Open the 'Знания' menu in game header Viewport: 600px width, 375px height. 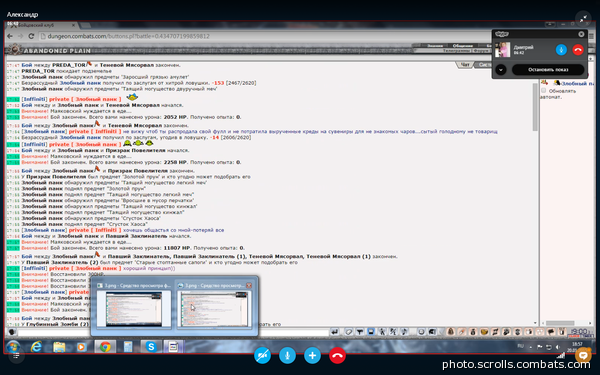435,46
